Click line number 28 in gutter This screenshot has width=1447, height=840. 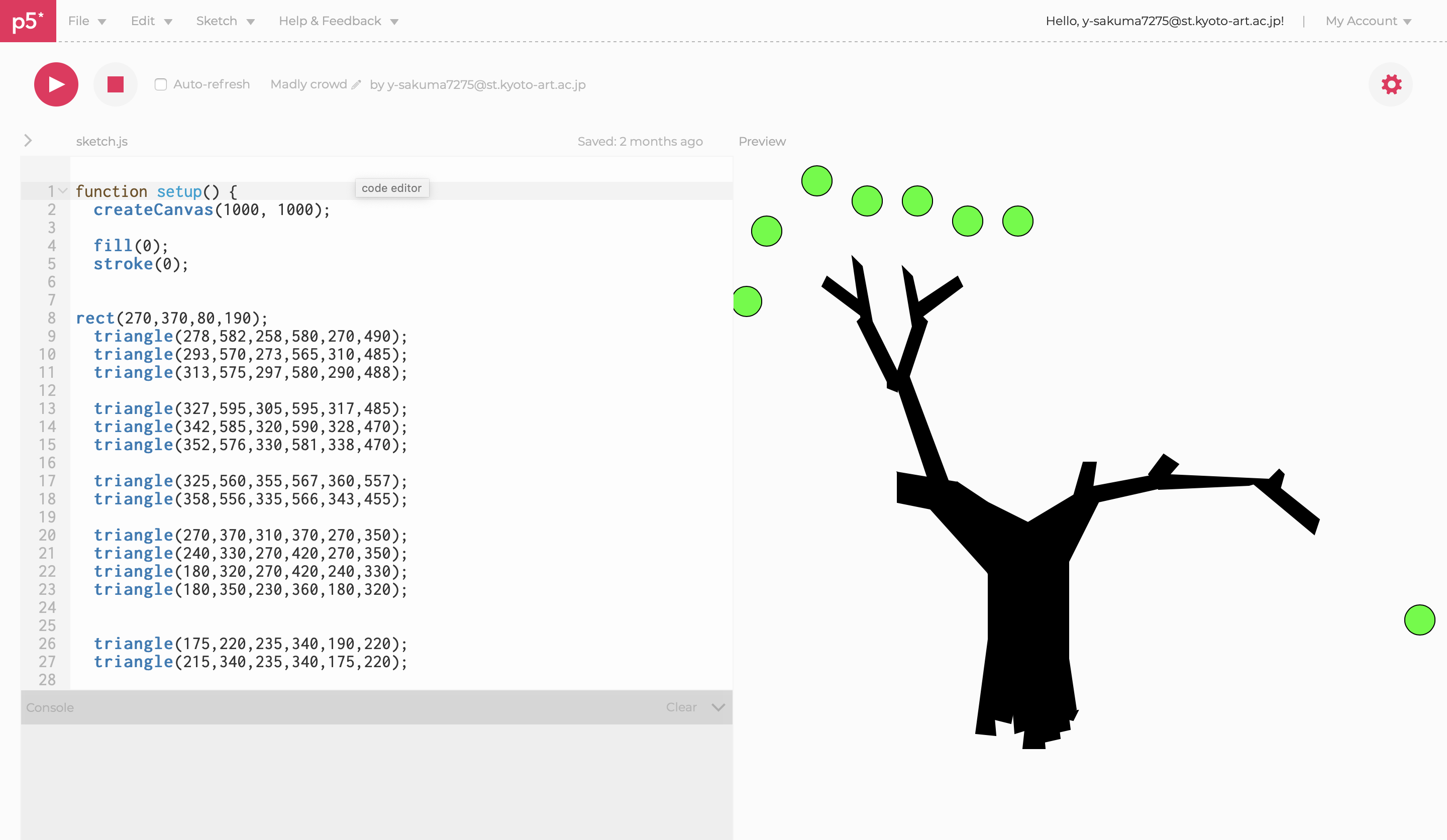point(47,680)
